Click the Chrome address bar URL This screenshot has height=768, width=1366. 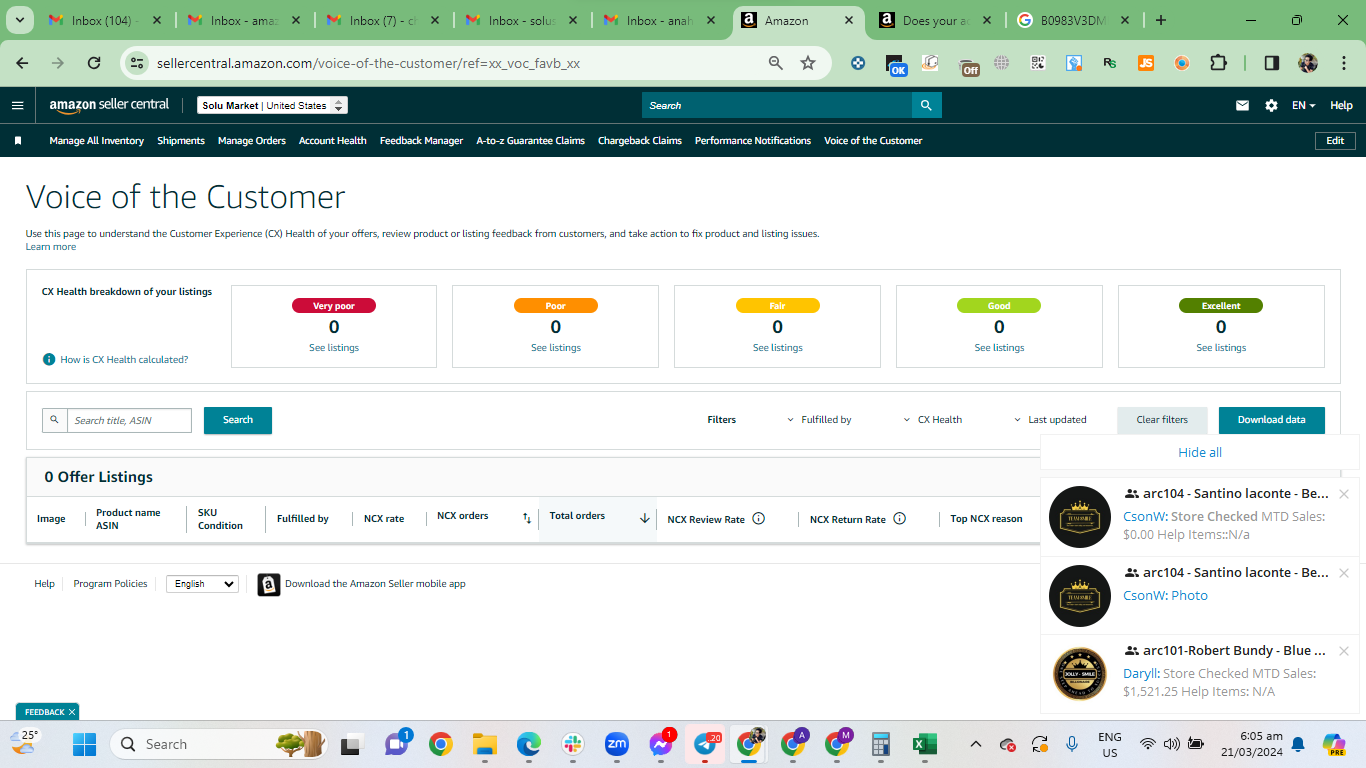click(x=369, y=63)
